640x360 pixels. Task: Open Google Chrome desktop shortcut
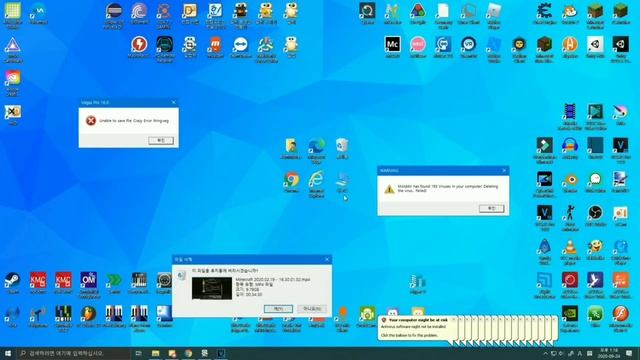click(x=291, y=180)
